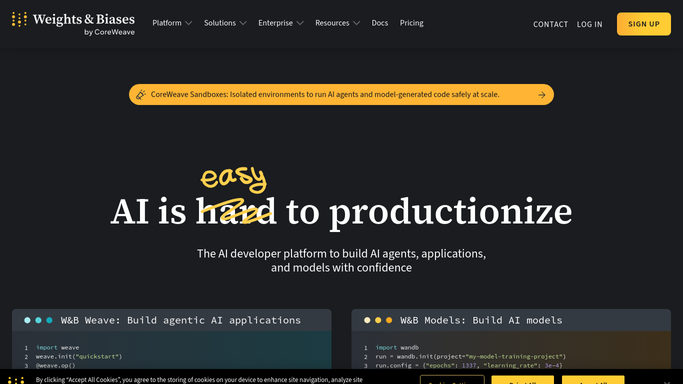Expand the Resources menu
The image size is (683, 384).
(x=338, y=23)
